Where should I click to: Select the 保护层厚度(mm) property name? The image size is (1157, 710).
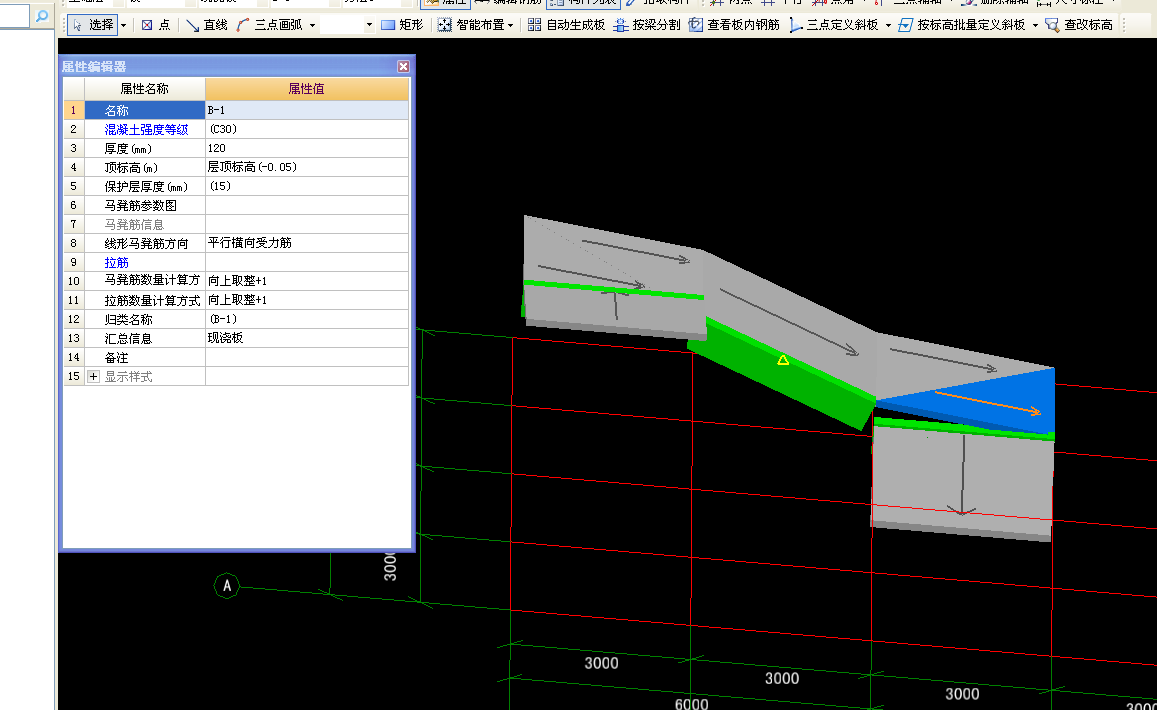[x=146, y=187]
